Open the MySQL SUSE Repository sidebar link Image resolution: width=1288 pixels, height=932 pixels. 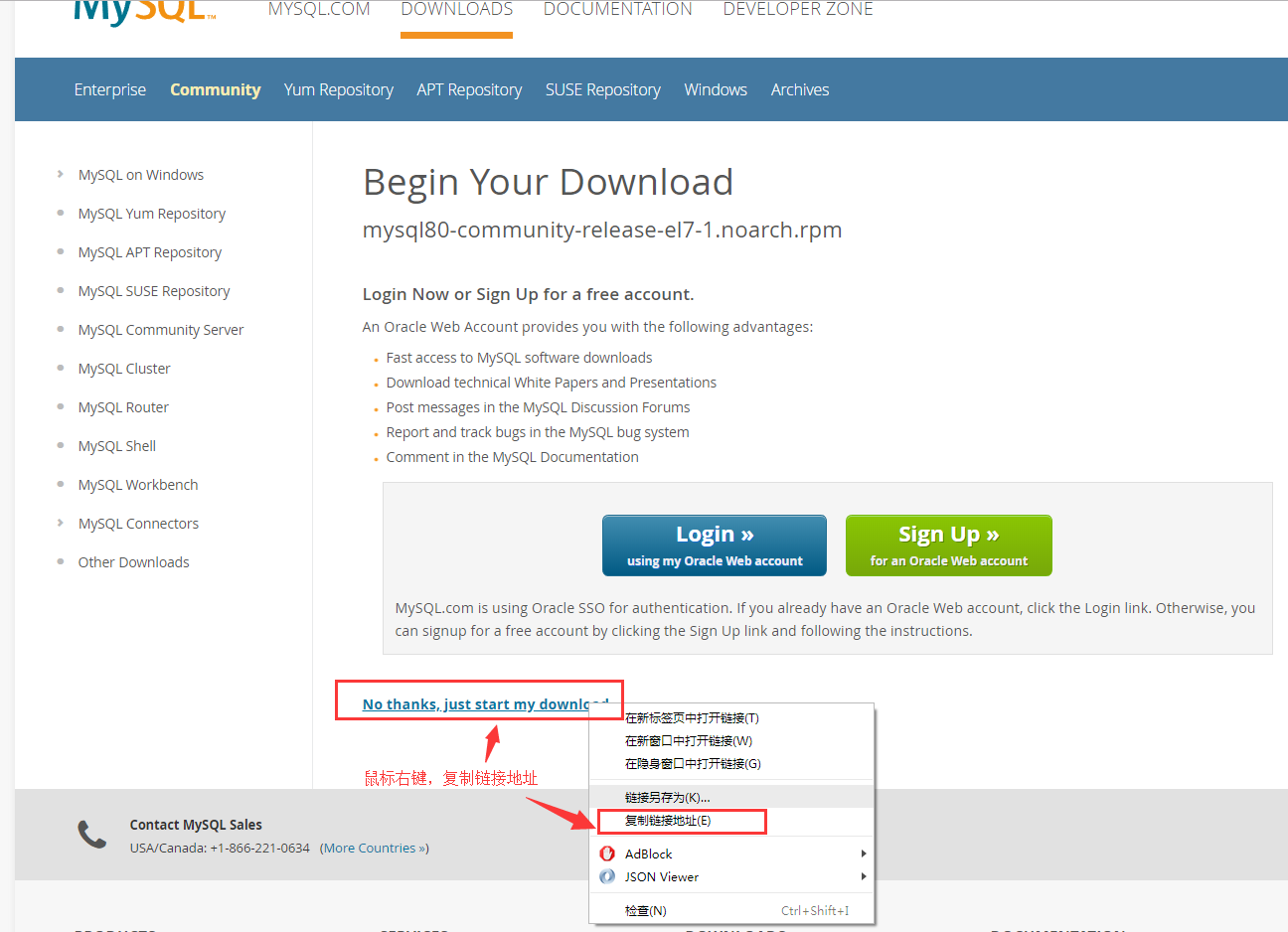coord(154,291)
